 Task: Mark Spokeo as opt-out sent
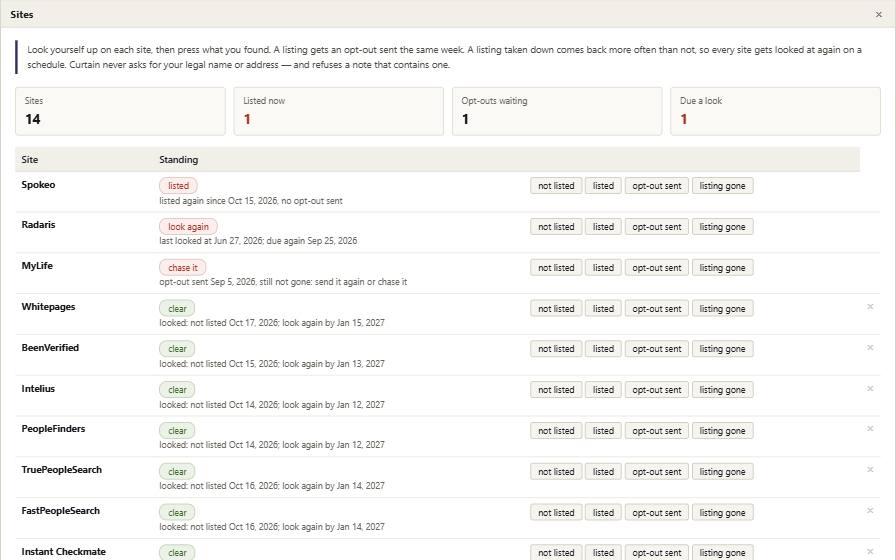(657, 186)
